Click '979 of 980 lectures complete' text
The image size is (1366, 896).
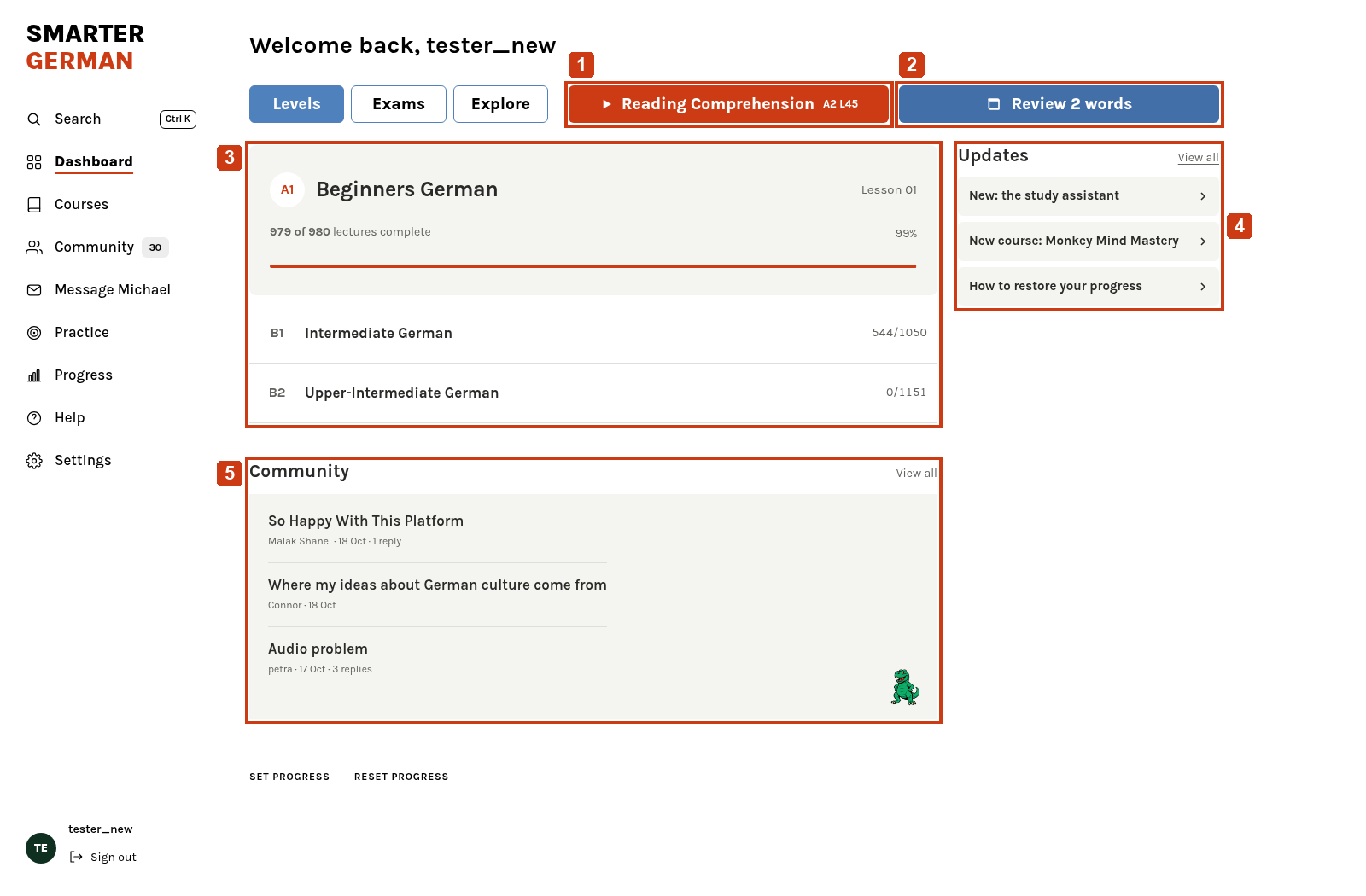(x=350, y=232)
